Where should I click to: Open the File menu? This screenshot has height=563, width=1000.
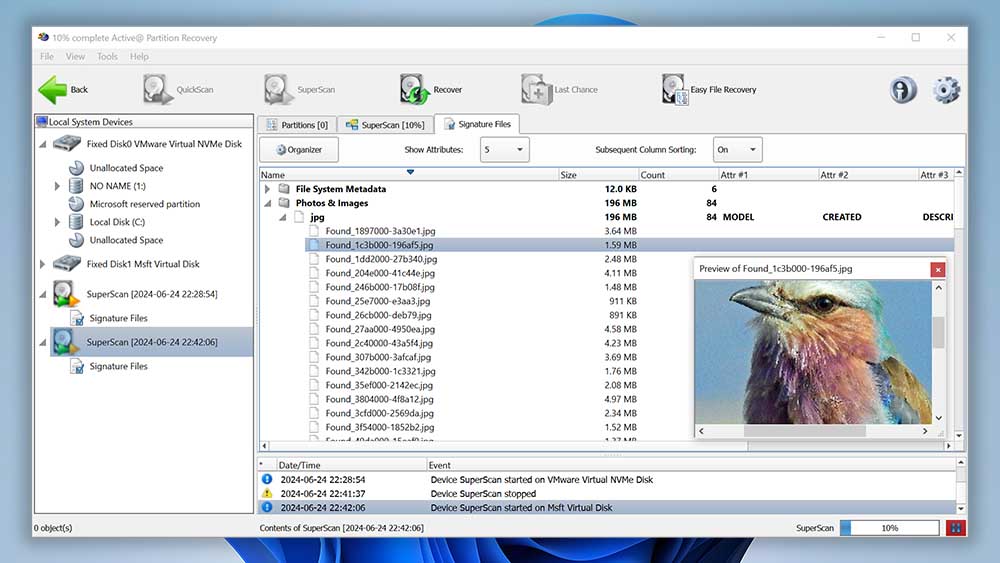tap(47, 56)
